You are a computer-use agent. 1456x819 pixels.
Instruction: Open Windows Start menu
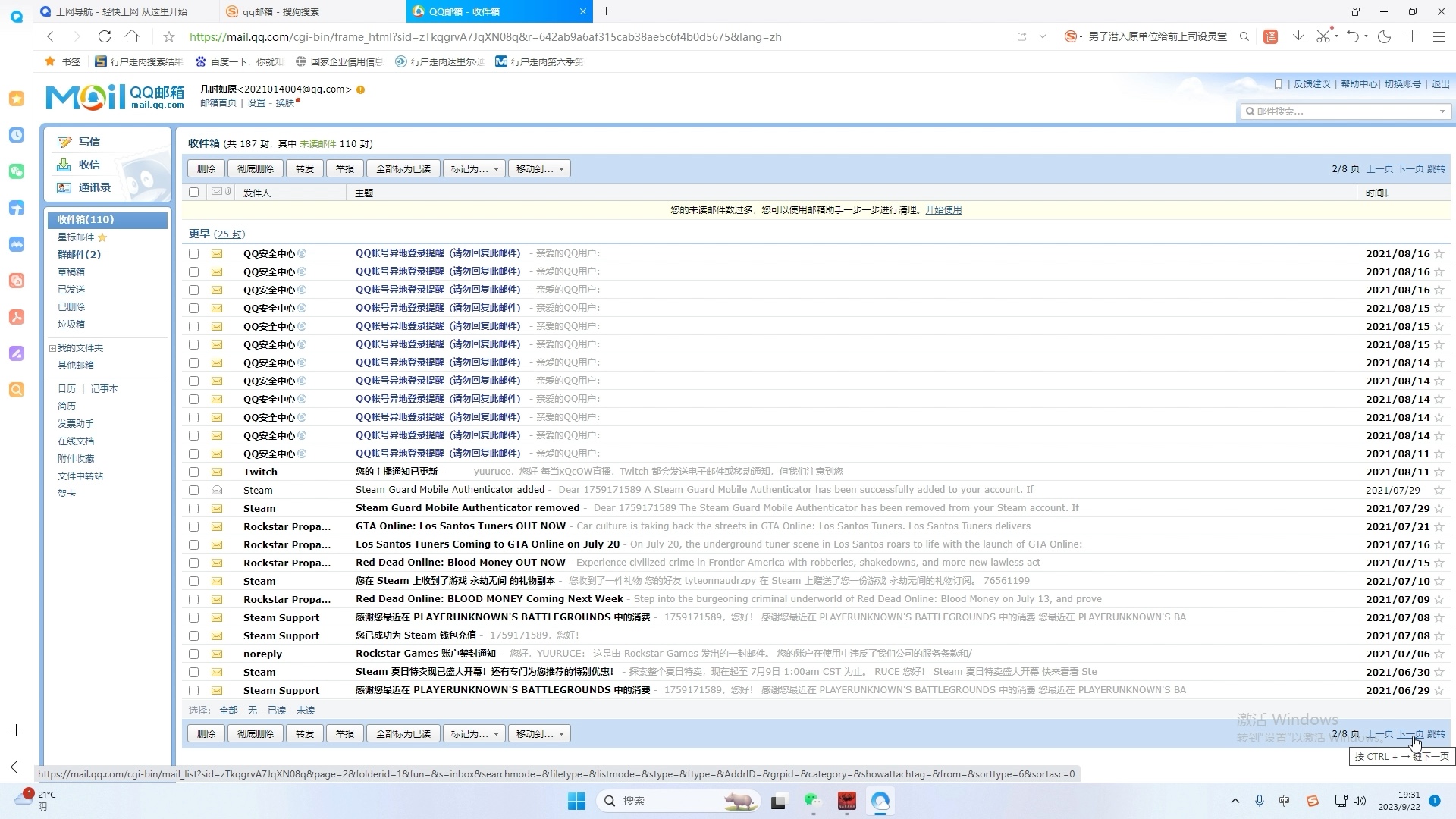(576, 801)
